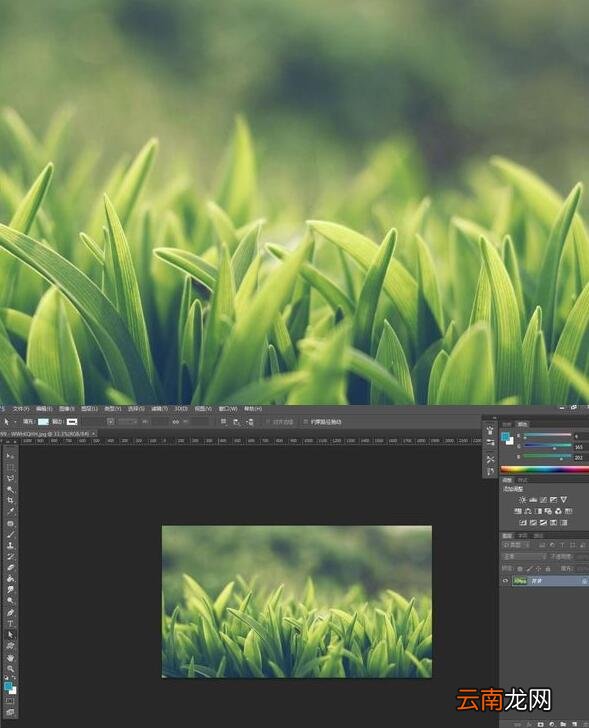Toggle visibility of the 背景 layer

(x=505, y=581)
